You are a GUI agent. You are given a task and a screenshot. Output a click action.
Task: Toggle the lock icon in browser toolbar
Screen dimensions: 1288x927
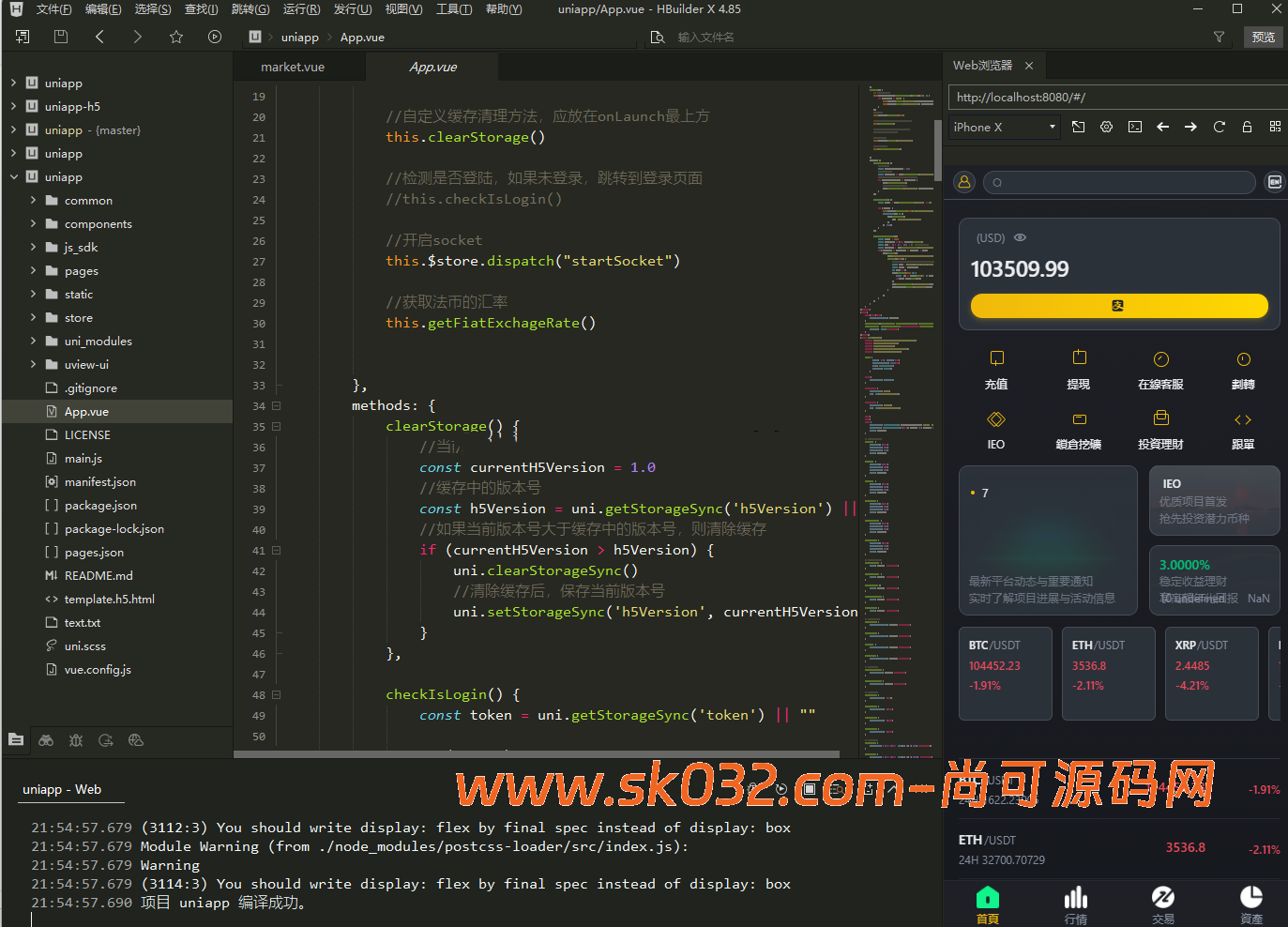pyautogui.click(x=1247, y=127)
